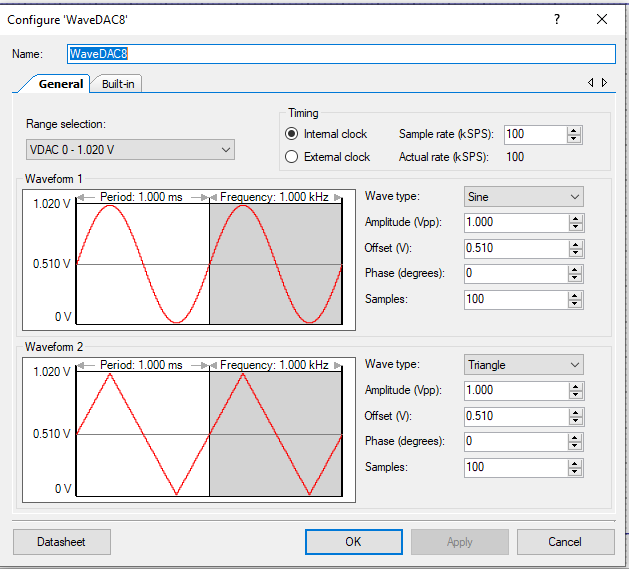Viewport: 629px width, 569px height.
Task: Click the Cancel button
Action: [x=564, y=542]
